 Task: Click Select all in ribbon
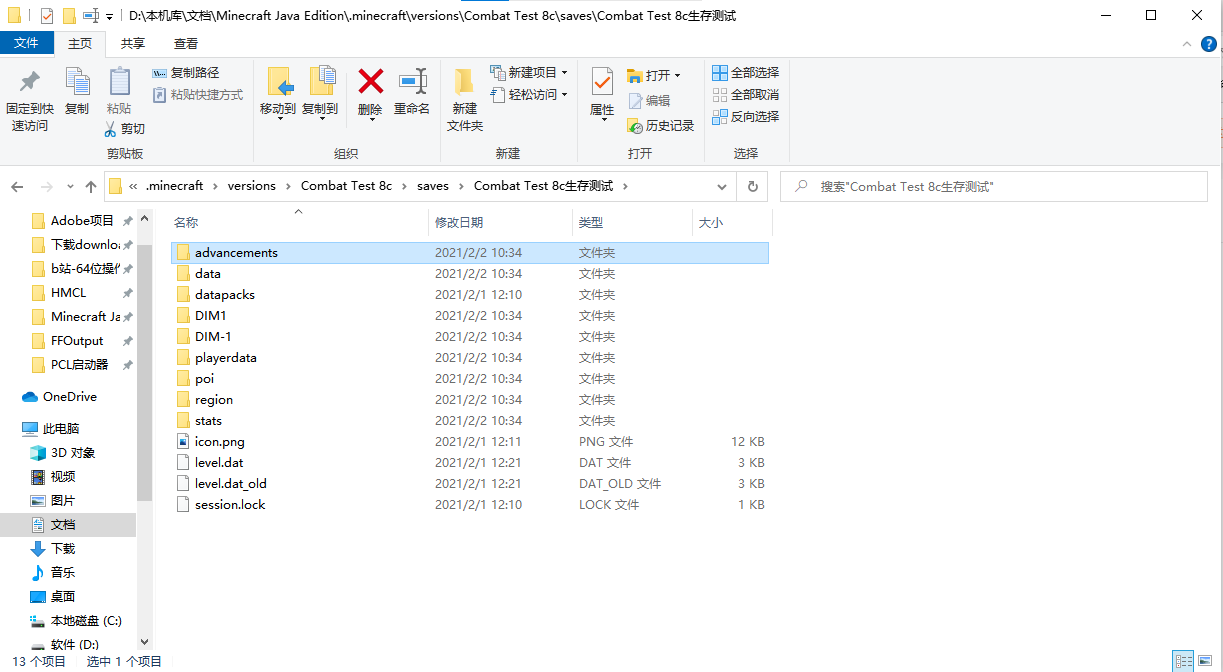[745, 73]
